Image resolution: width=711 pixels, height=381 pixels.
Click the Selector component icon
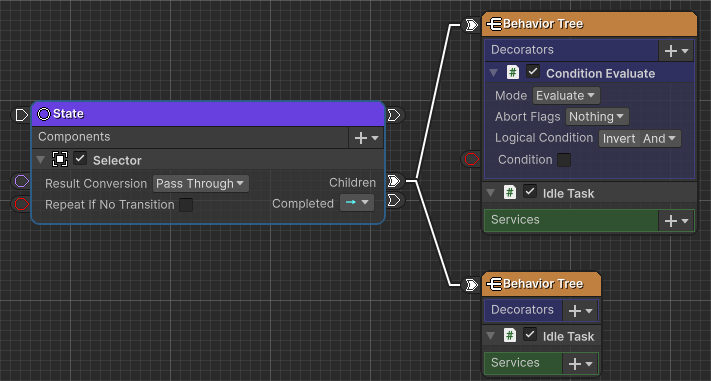point(60,159)
